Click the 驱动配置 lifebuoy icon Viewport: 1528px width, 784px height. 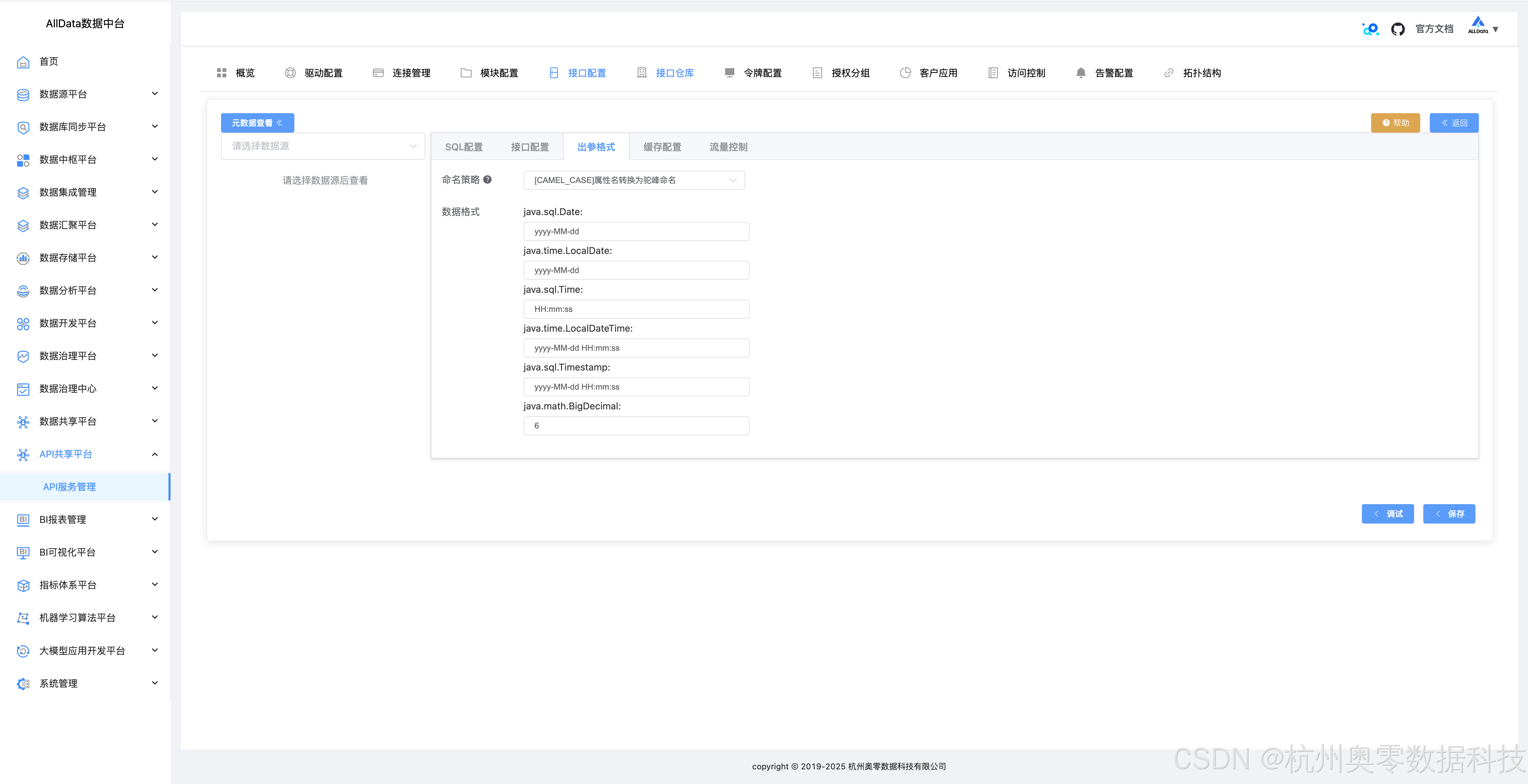click(x=290, y=73)
